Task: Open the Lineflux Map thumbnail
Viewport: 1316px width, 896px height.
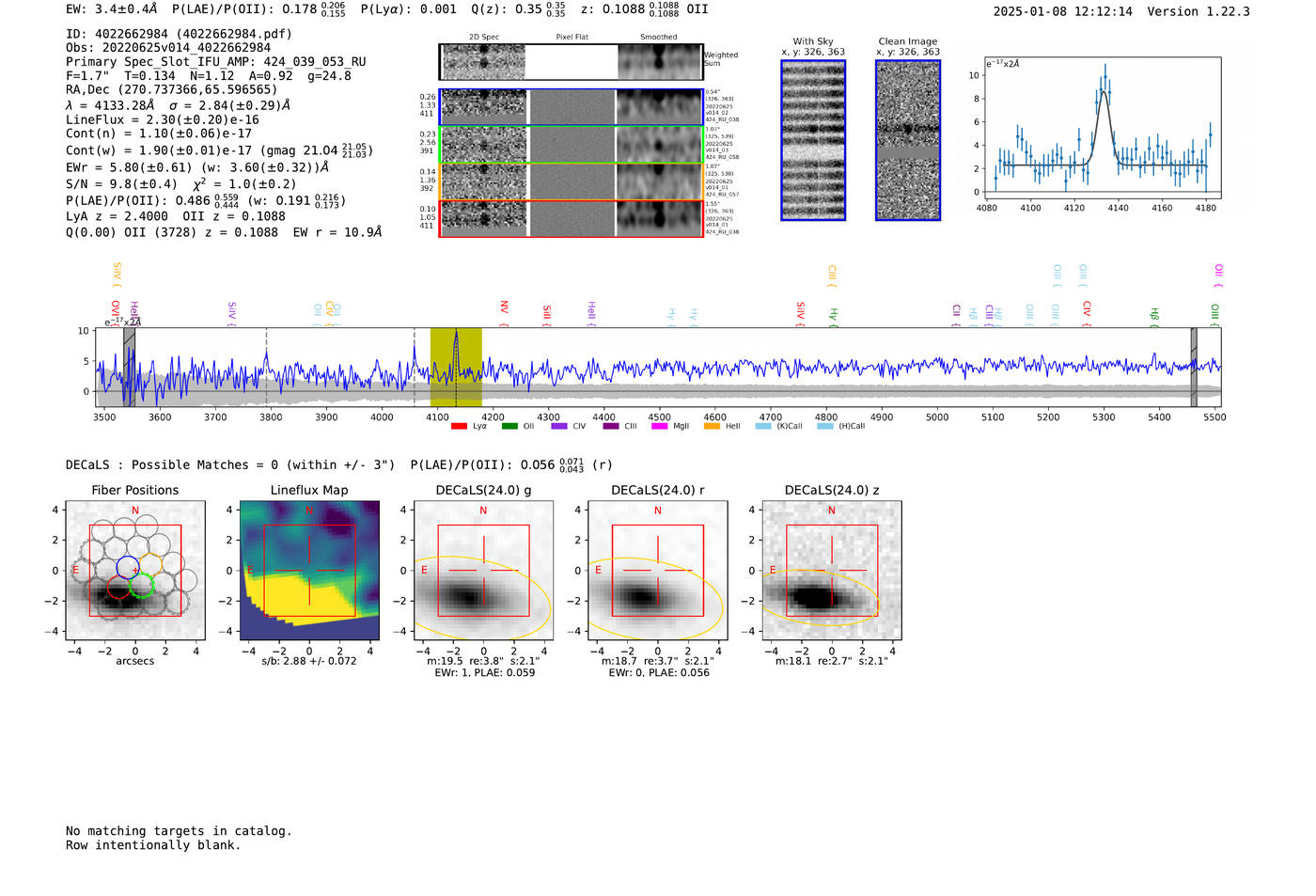Action: pyautogui.click(x=309, y=570)
